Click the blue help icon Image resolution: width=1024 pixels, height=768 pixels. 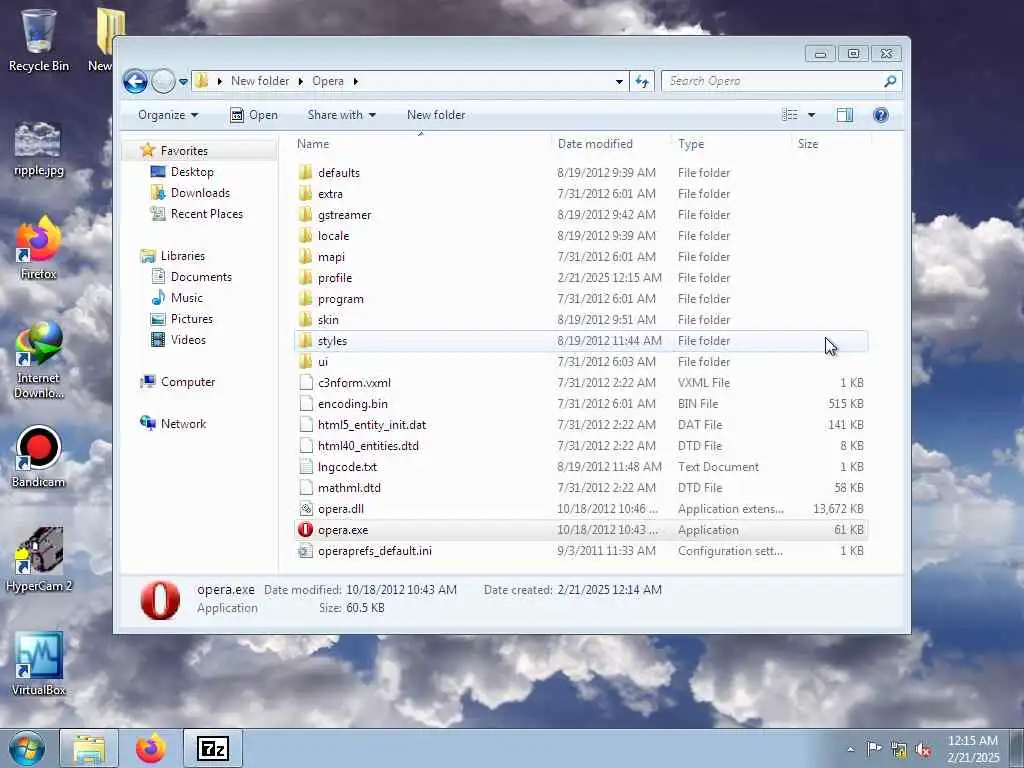pos(880,116)
